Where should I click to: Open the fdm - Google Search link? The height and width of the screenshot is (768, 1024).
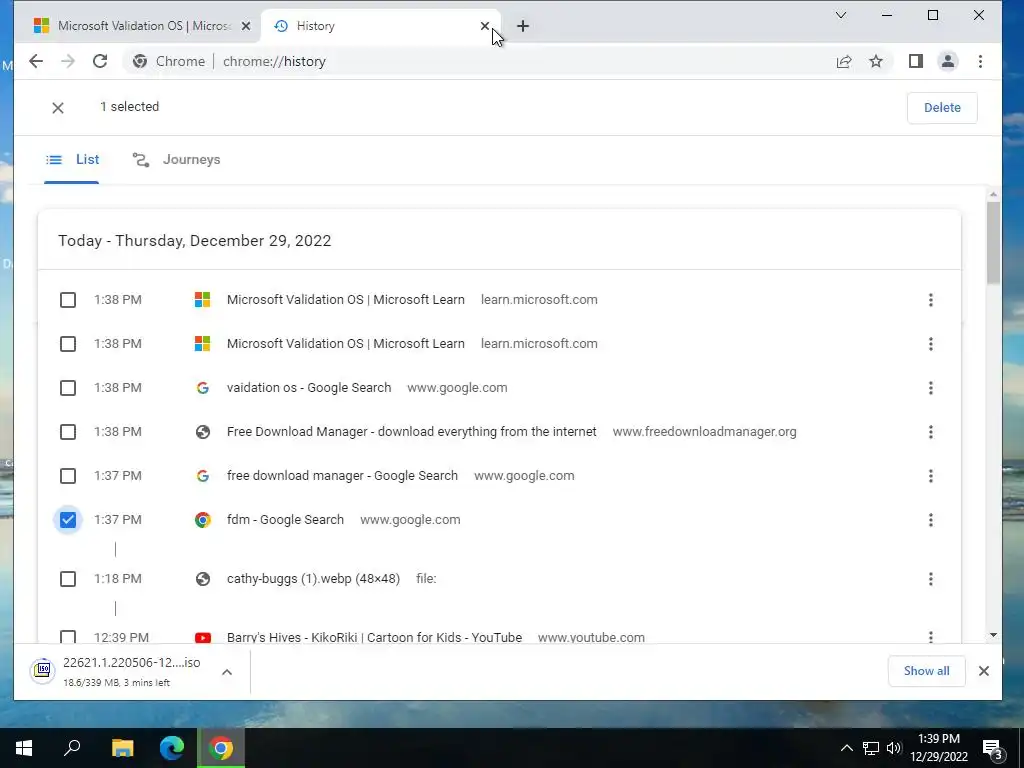point(285,520)
